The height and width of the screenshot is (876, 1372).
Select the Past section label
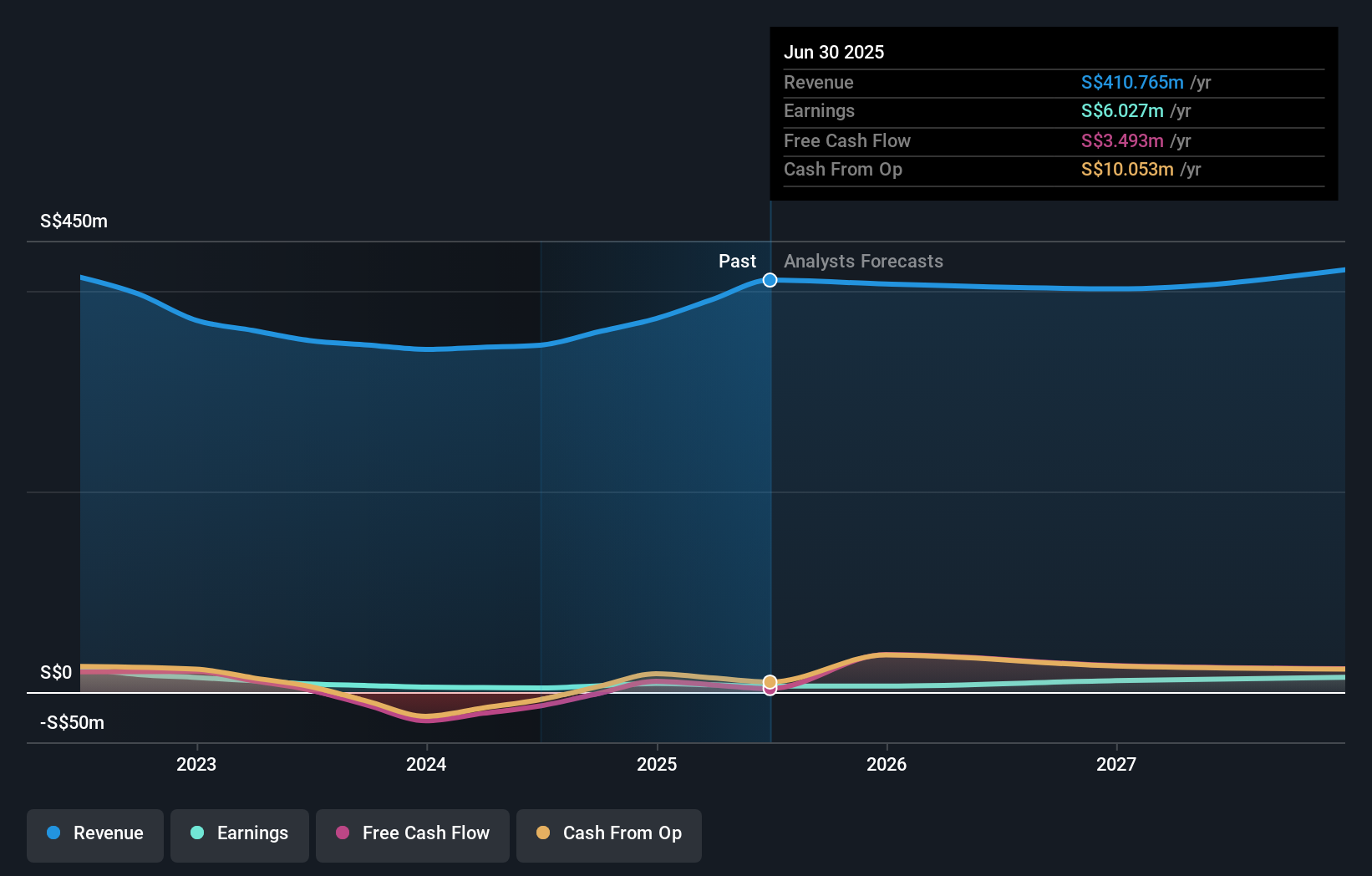pos(737,261)
